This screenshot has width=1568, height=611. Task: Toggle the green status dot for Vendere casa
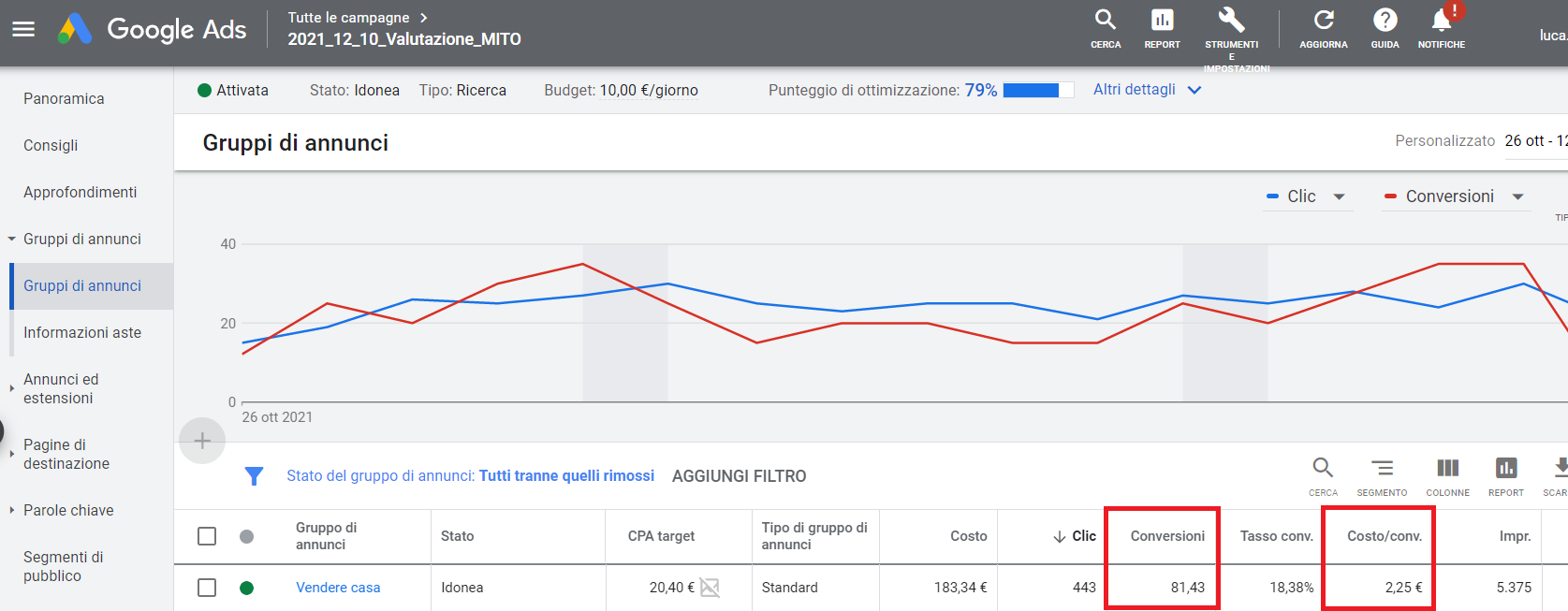[x=247, y=588]
